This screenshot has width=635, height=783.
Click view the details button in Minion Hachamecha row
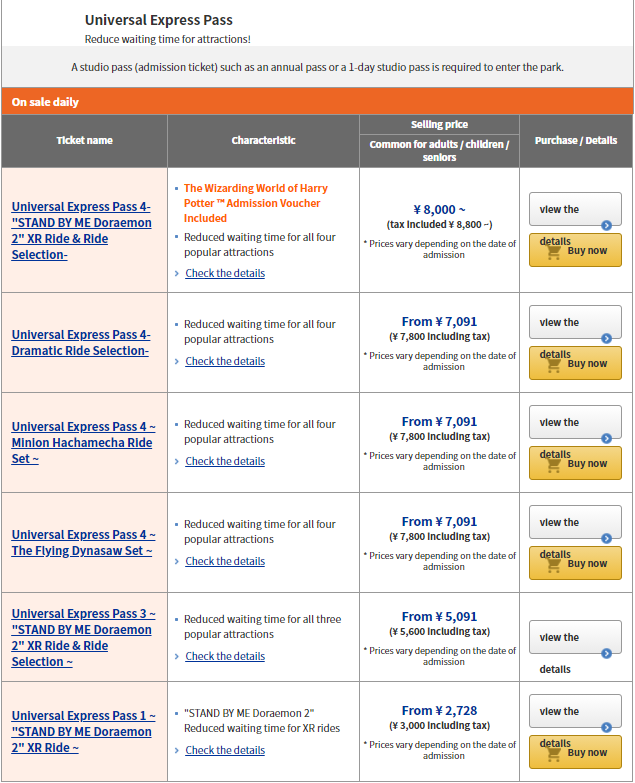pos(575,422)
